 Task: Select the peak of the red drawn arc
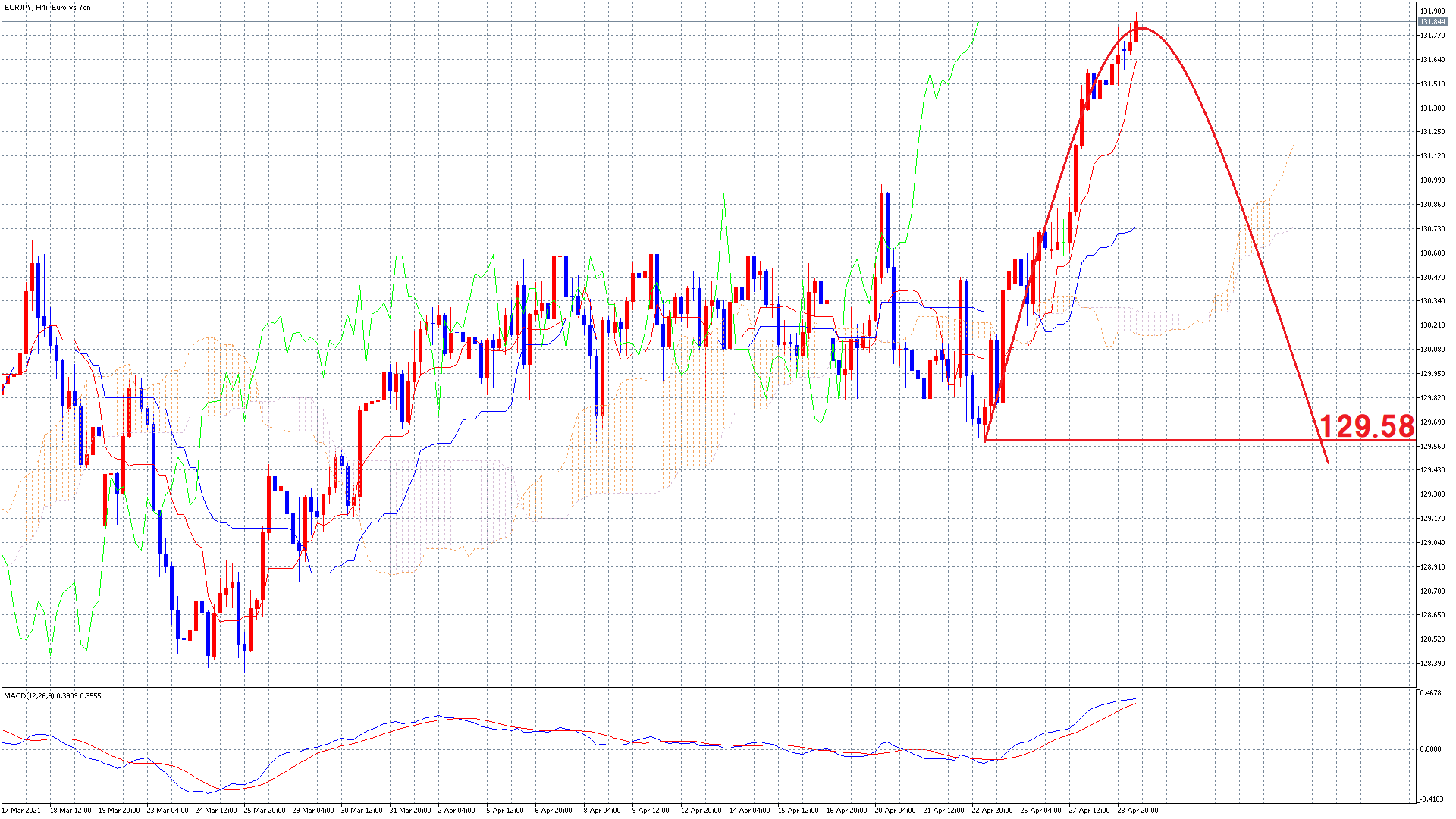click(1142, 29)
